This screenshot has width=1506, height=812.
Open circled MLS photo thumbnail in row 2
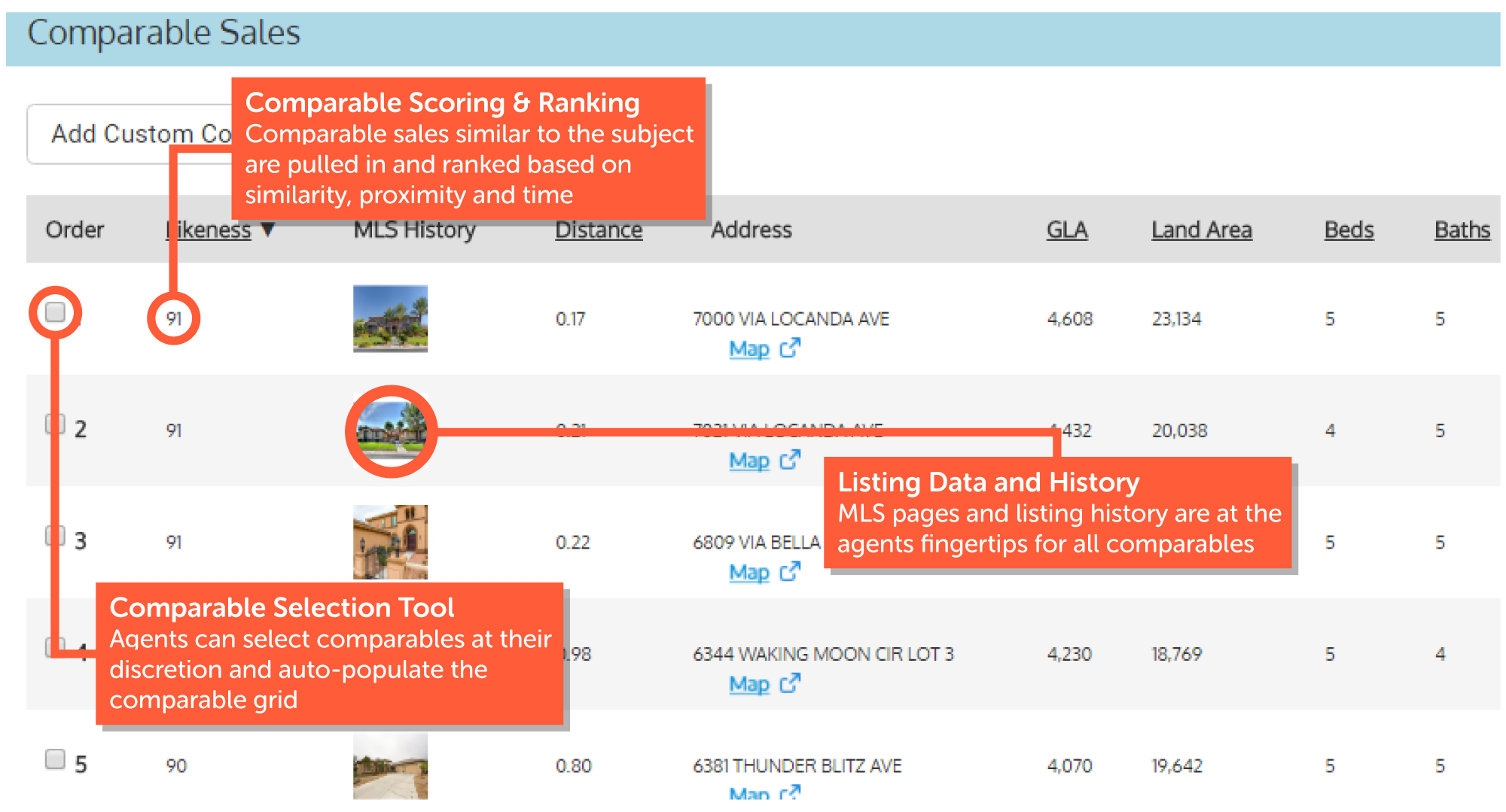click(x=391, y=431)
